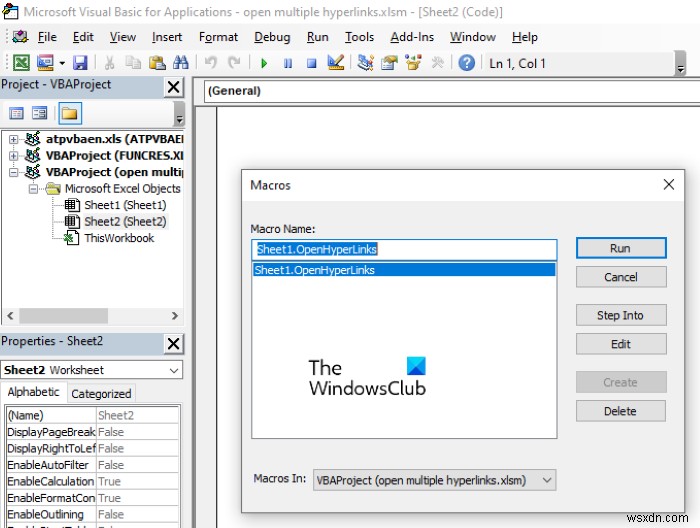This screenshot has width=700, height=528.
Task: Expand the VBAProject (FUNCRES) node
Action: tap(13, 156)
